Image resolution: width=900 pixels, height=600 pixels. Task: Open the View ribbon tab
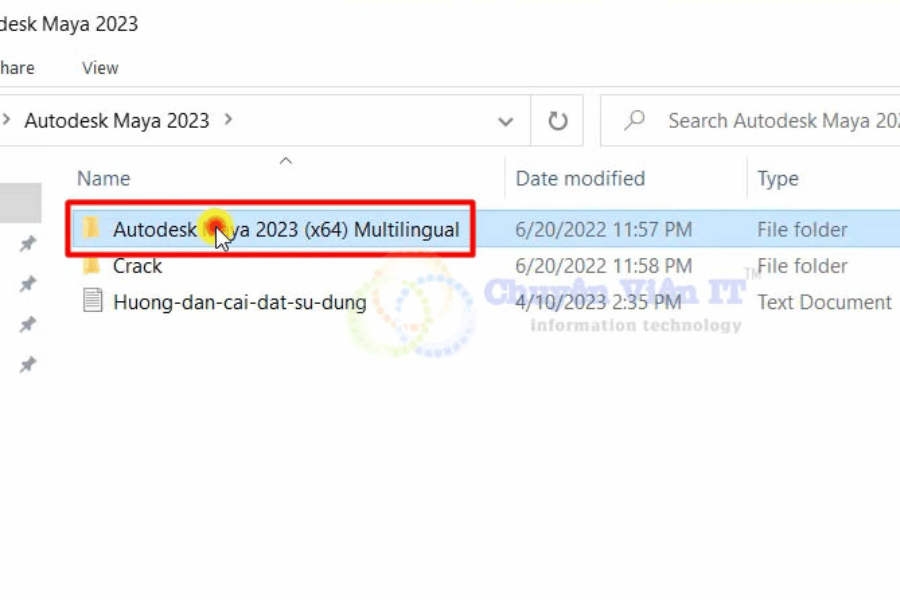(x=100, y=68)
